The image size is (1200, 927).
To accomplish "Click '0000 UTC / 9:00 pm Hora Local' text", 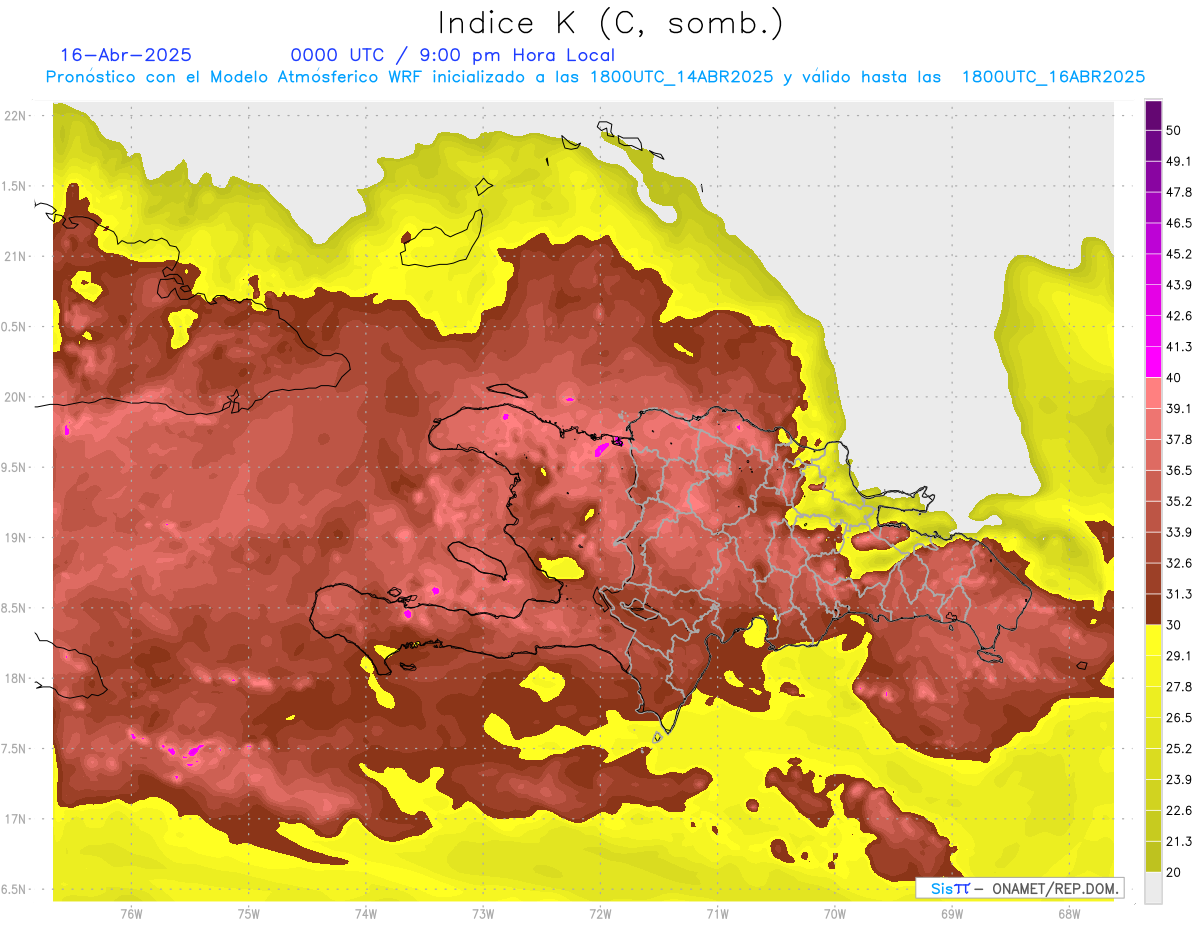I will pyautogui.click(x=453, y=55).
